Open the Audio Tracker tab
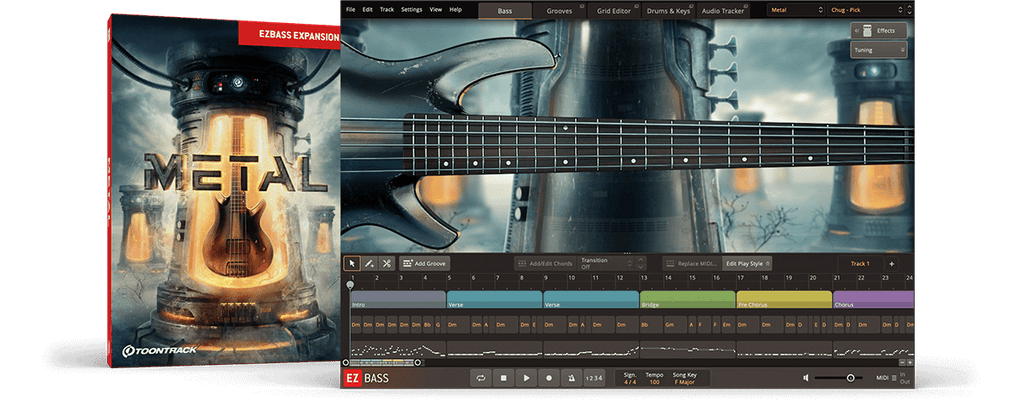Viewport: 1024px width, 416px height. [724, 10]
